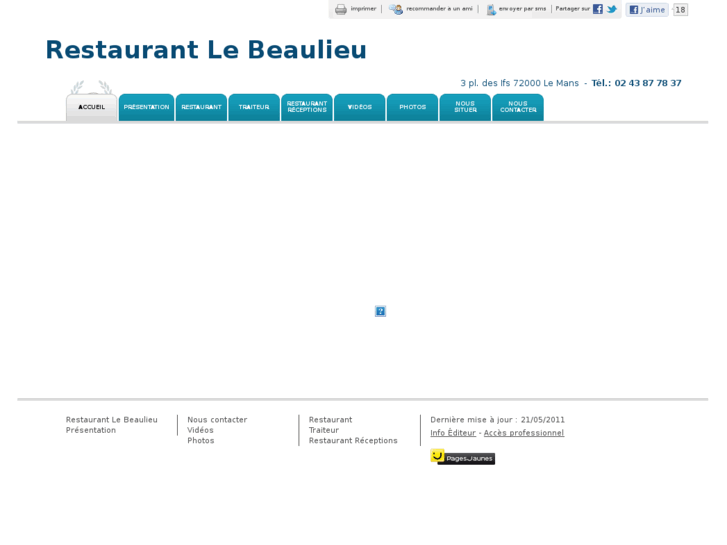The width and height of the screenshot is (727, 545).
Task: Click the send by SMS phone icon
Action: tap(491, 9)
